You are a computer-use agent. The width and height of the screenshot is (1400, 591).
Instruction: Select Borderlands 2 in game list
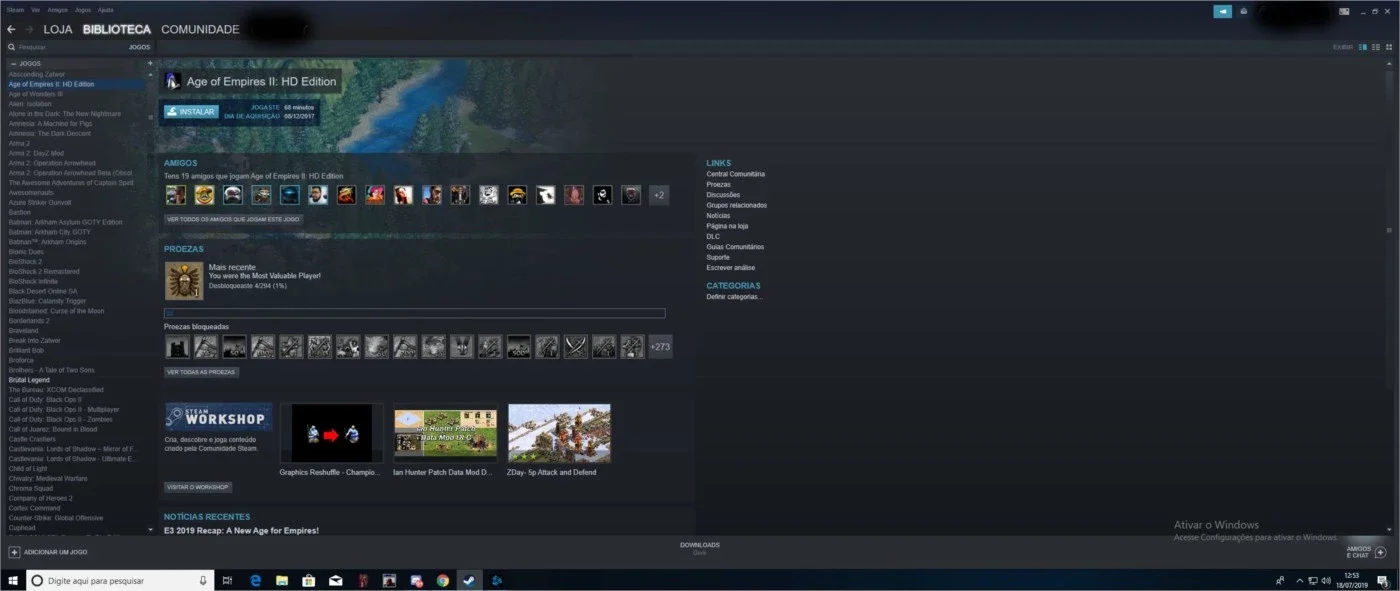29,321
